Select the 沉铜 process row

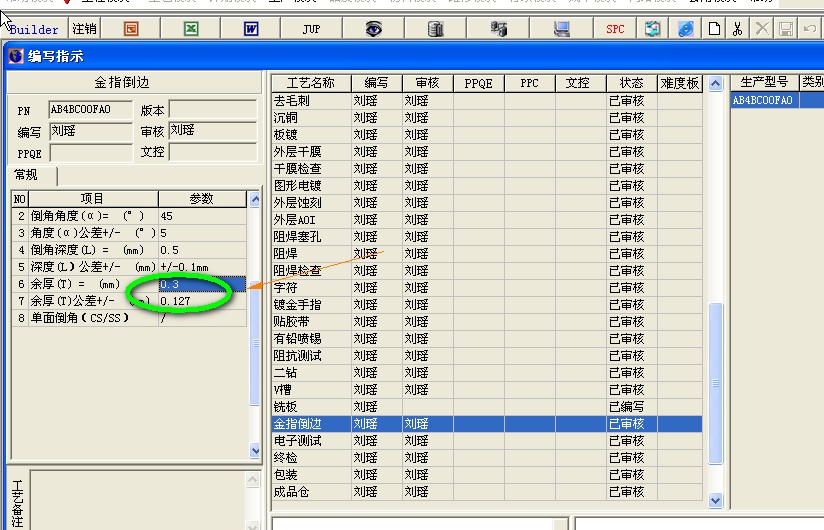pos(487,118)
